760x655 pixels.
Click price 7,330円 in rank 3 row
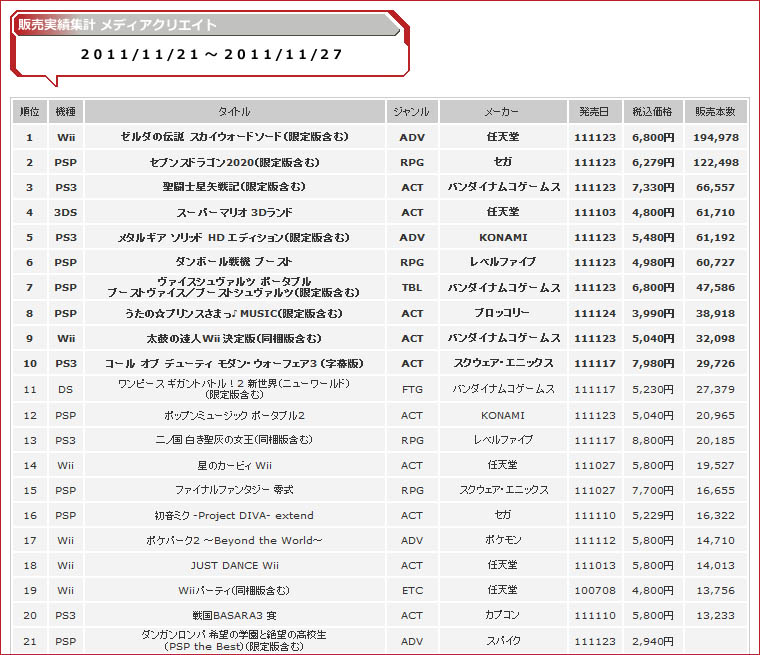[653, 188]
